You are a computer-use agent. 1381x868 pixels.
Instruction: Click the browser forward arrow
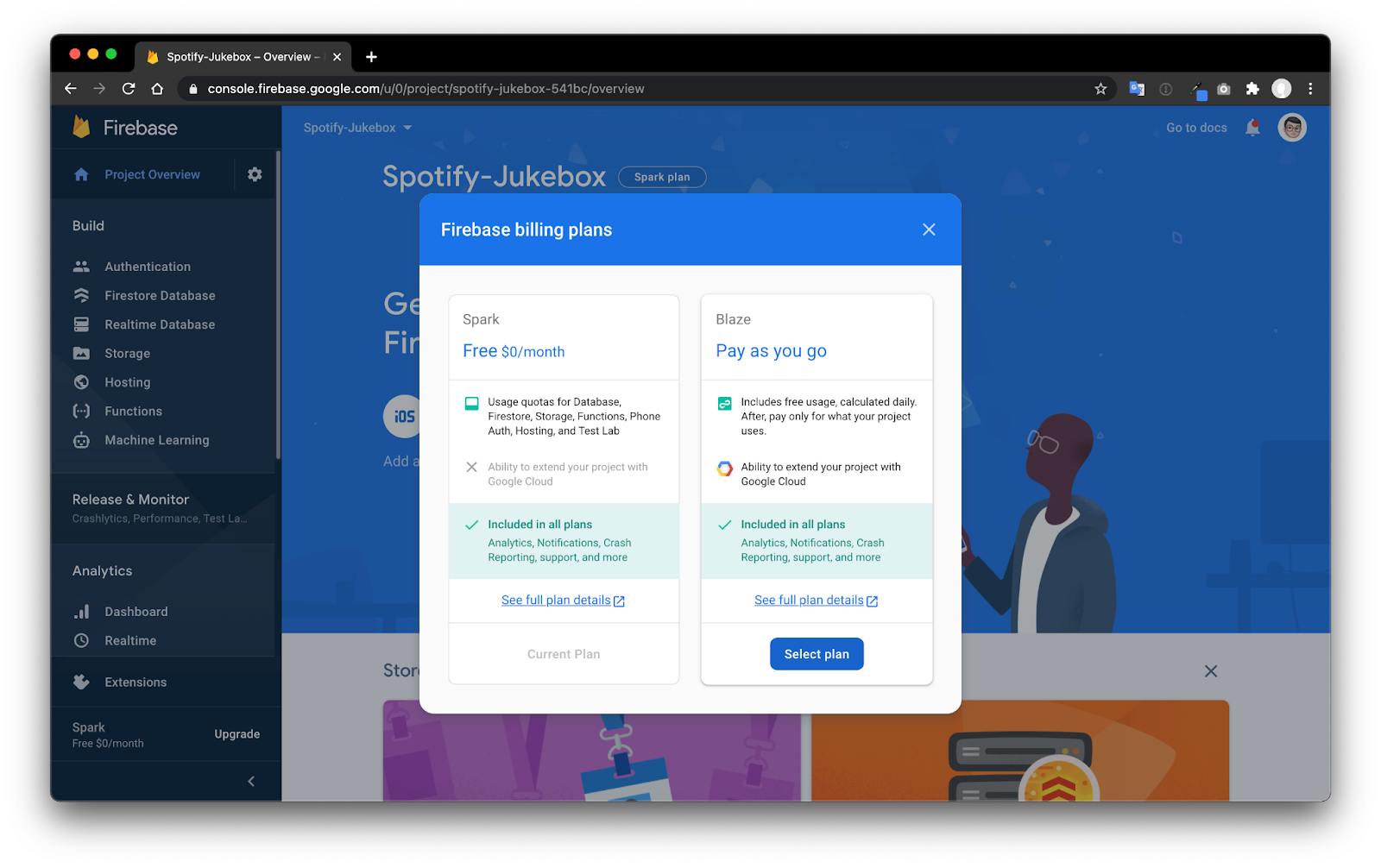point(99,88)
